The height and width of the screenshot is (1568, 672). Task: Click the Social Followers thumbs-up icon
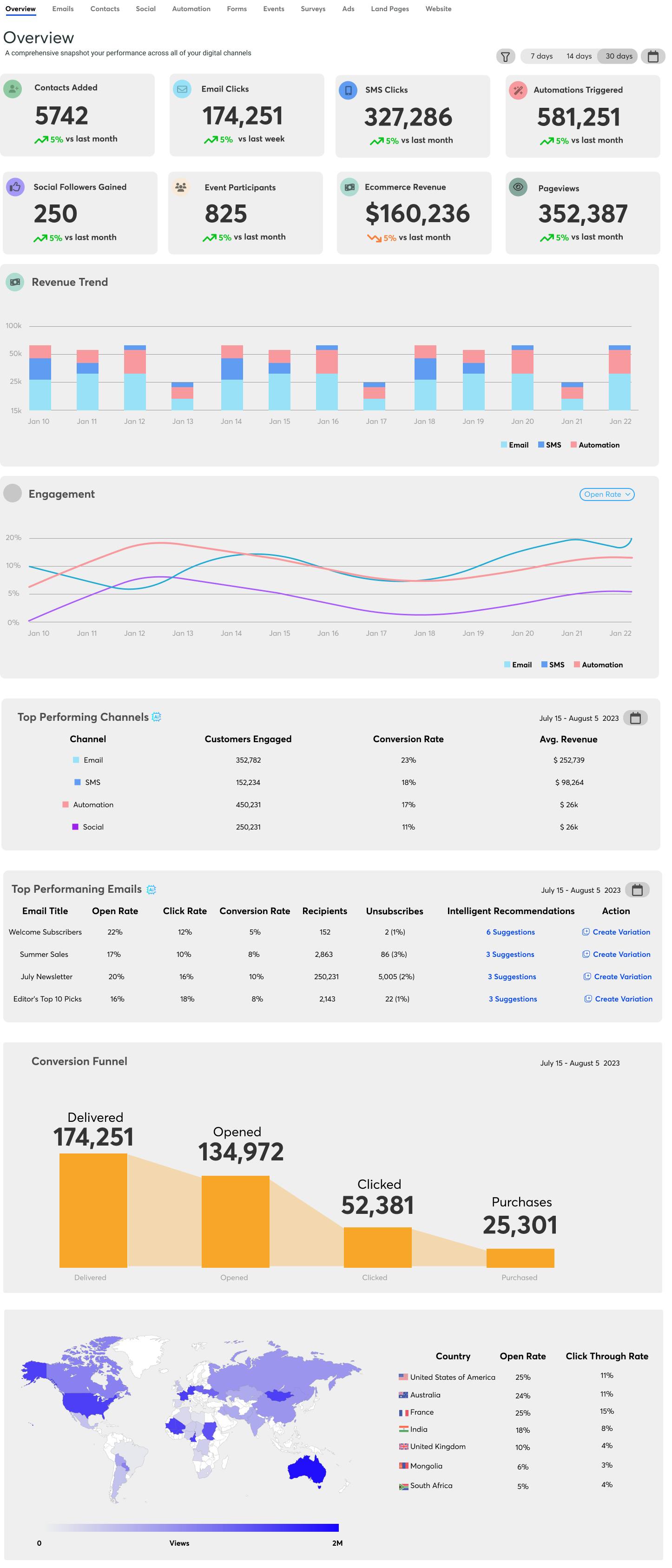point(15,187)
